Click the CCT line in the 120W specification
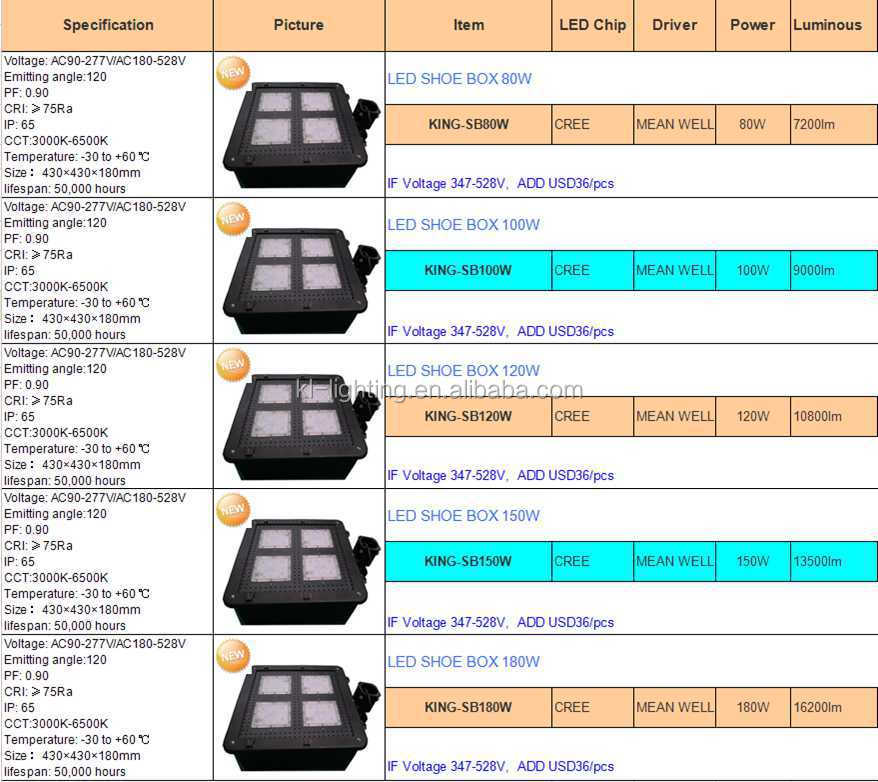Screen dimensions: 878x782 (x=56, y=433)
